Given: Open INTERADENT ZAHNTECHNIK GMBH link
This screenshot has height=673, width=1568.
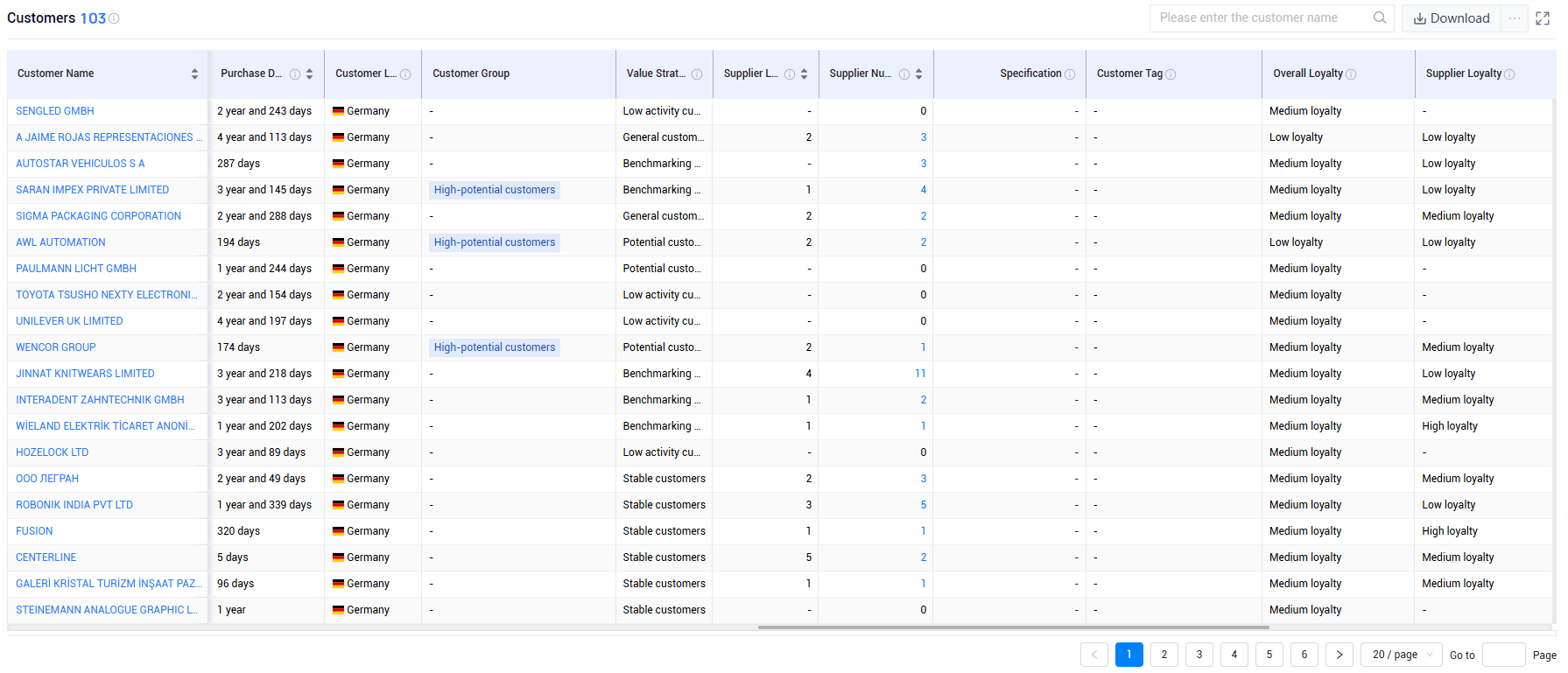Looking at the screenshot, I should click(x=100, y=400).
